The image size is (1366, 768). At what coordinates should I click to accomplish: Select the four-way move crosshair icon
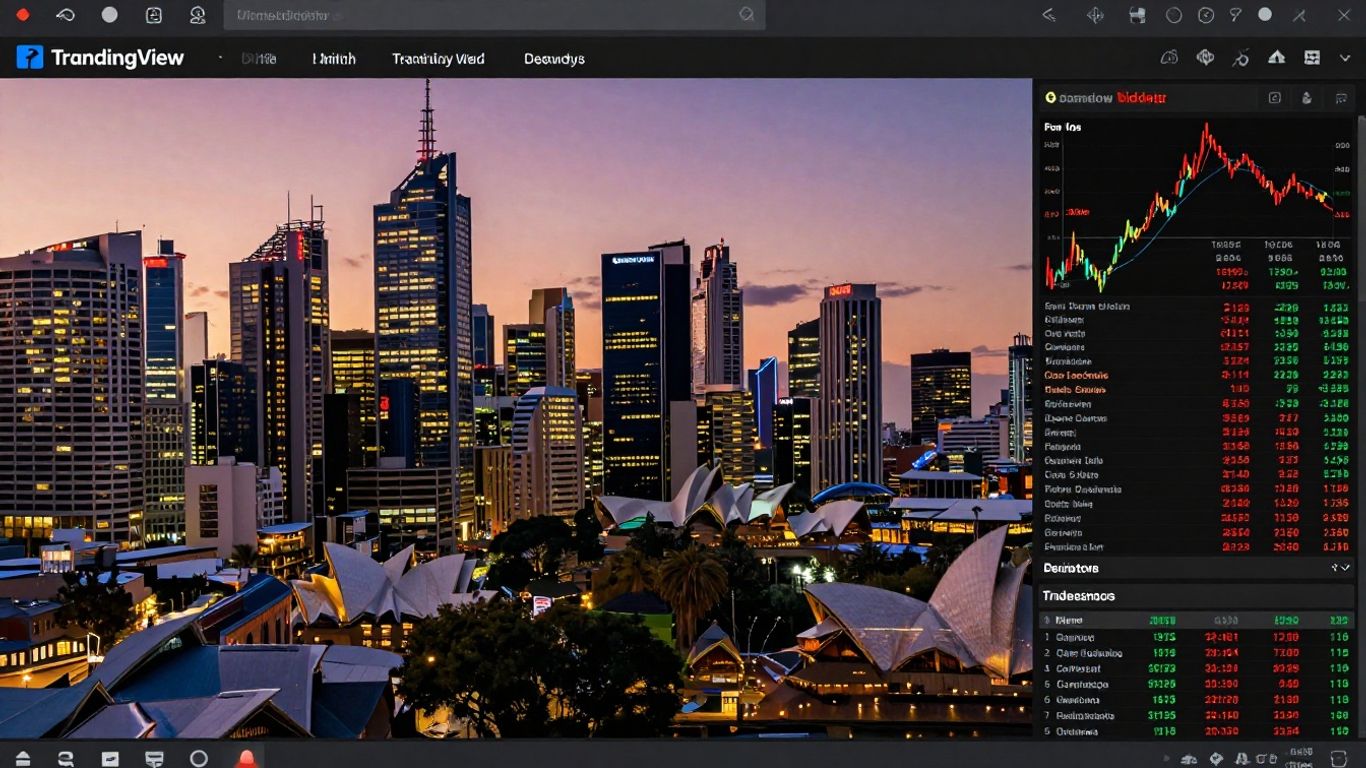click(x=1095, y=15)
